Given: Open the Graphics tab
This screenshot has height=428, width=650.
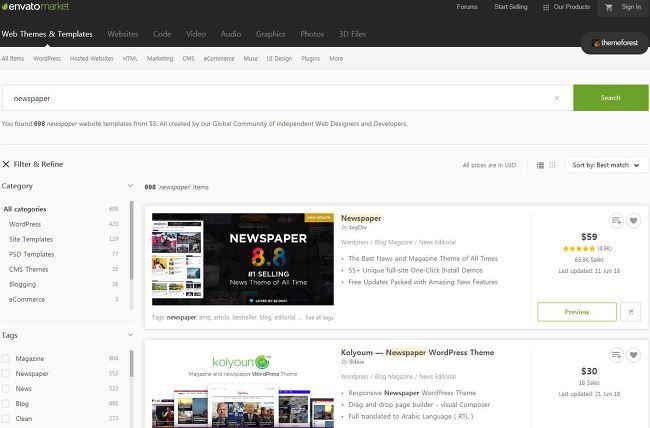Looking at the screenshot, I should pos(270,34).
